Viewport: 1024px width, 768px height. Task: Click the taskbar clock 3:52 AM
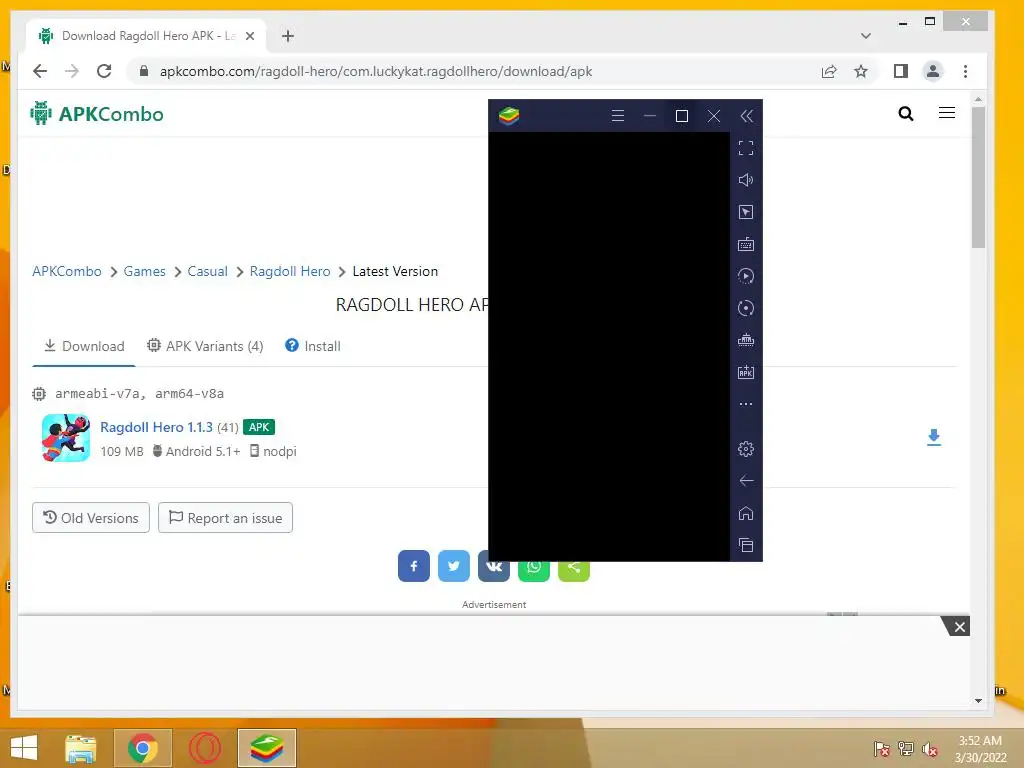pos(980,741)
